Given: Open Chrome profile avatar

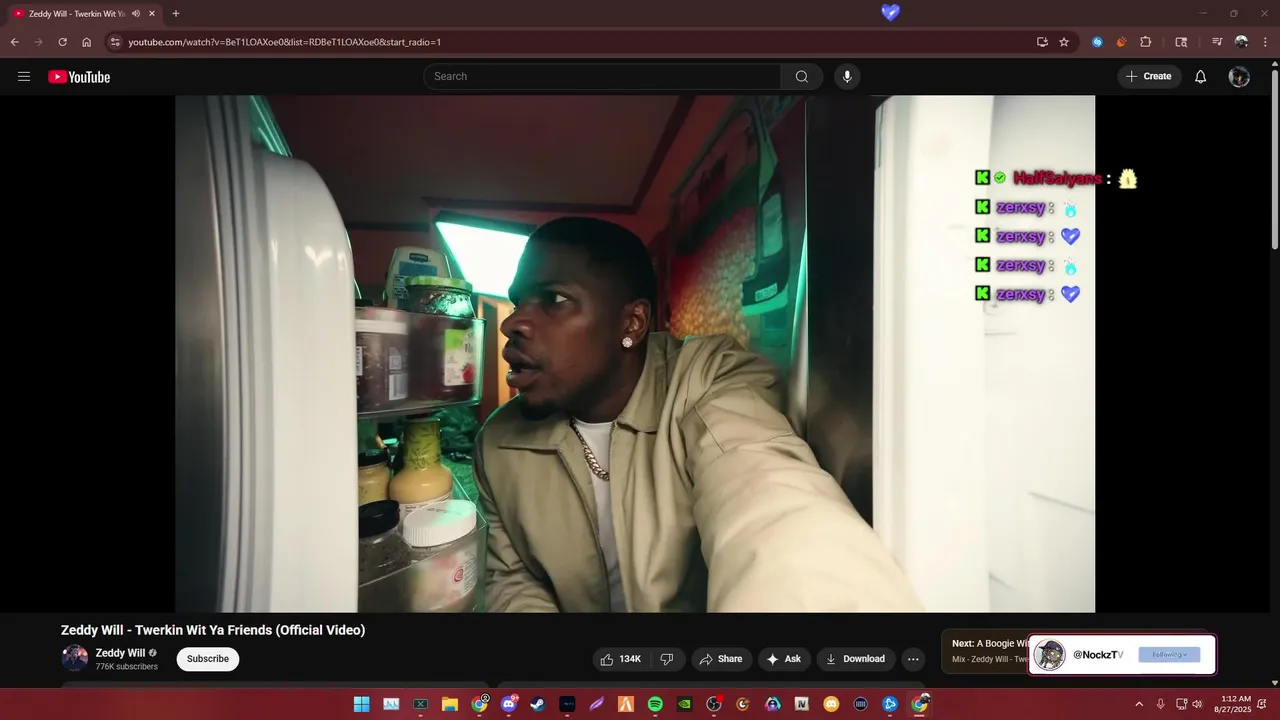Looking at the screenshot, I should point(1241,42).
